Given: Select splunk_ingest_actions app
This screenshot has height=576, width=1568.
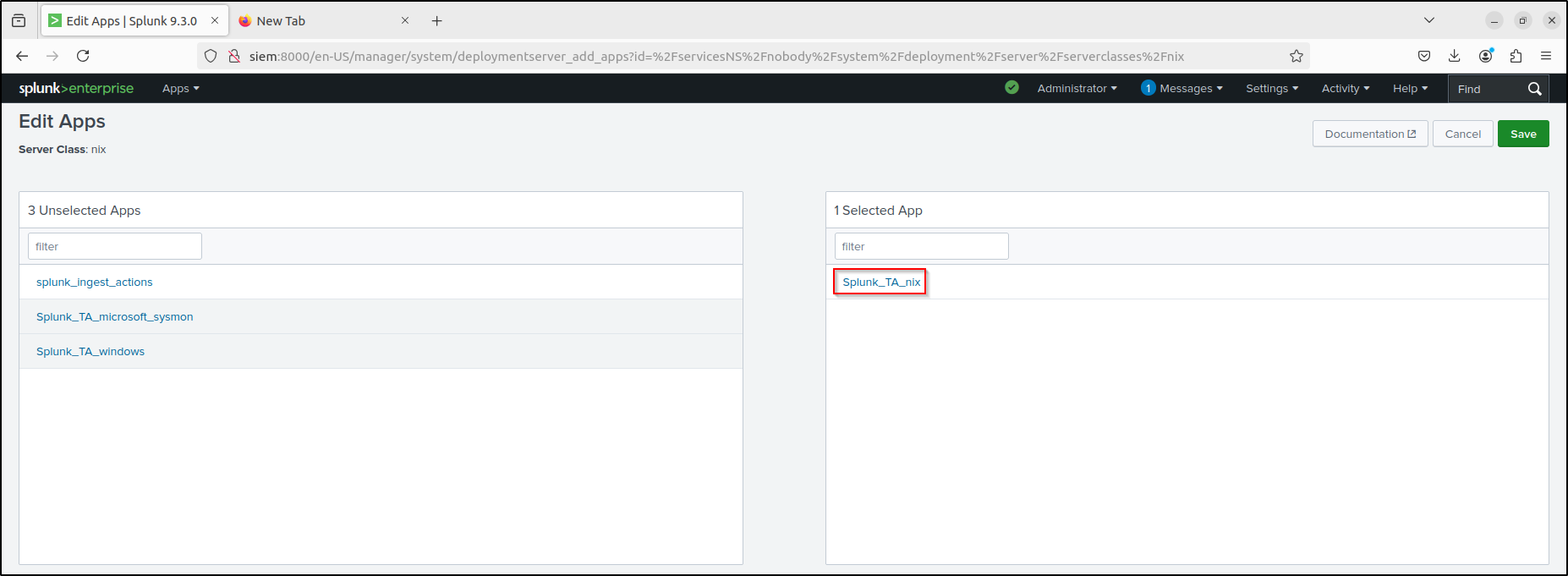Looking at the screenshot, I should [95, 282].
